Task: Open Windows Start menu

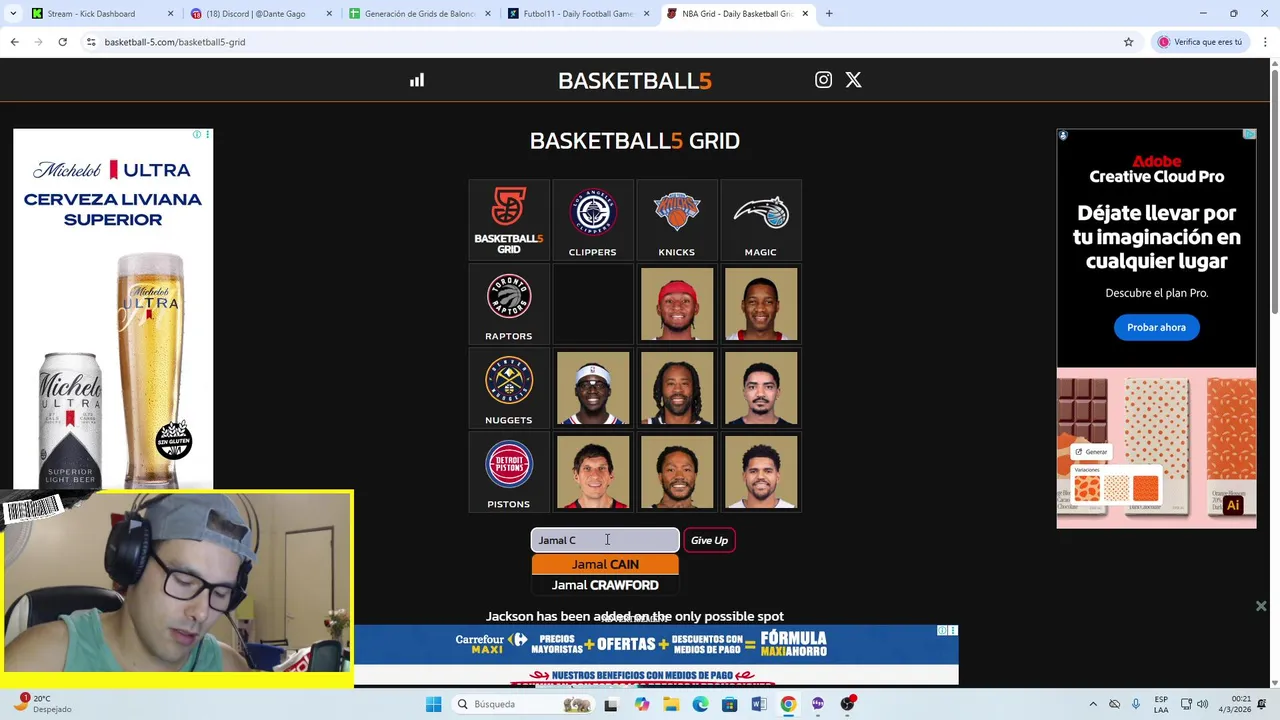Action: coord(433,704)
